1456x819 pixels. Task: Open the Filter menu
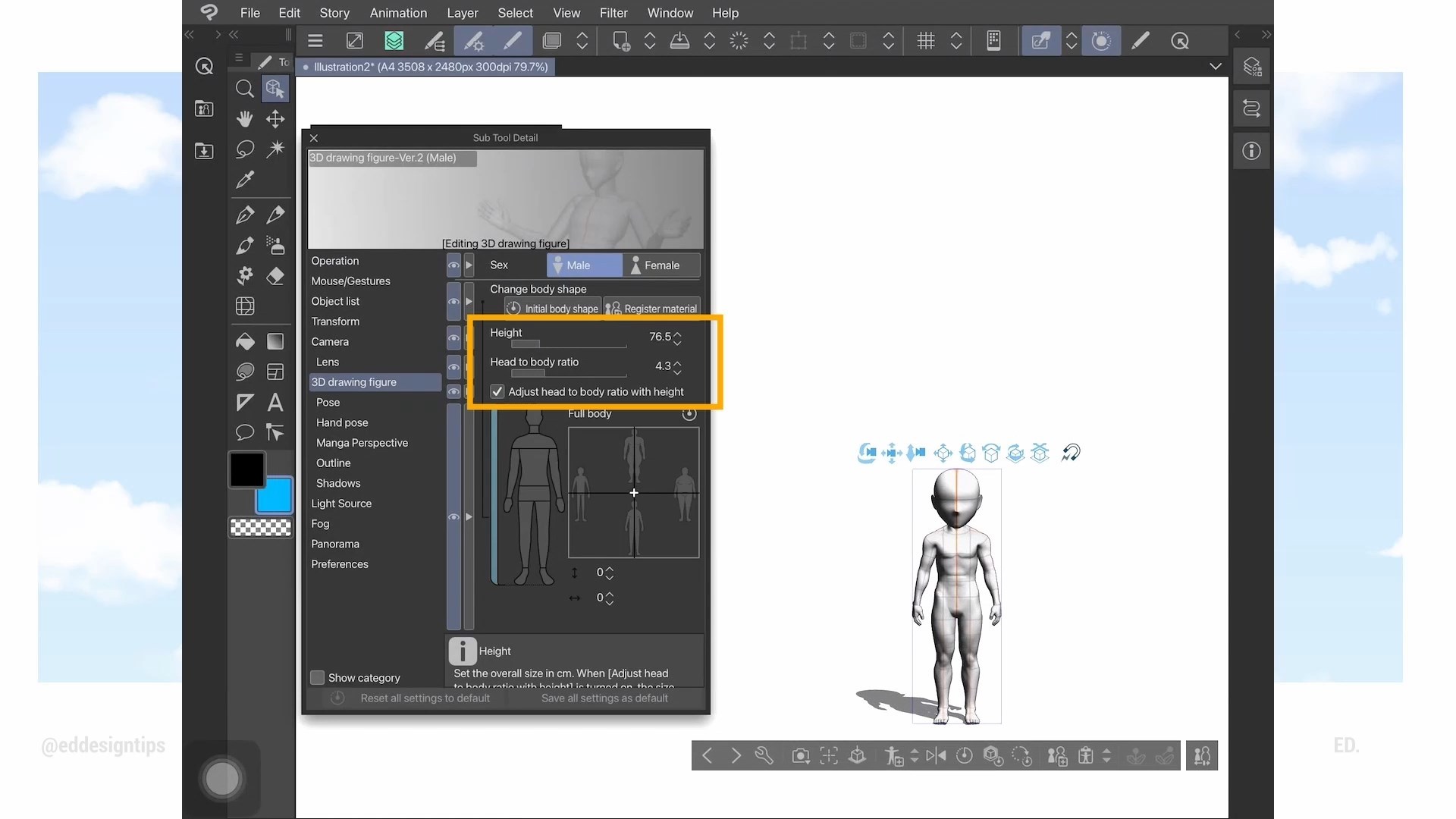[613, 13]
